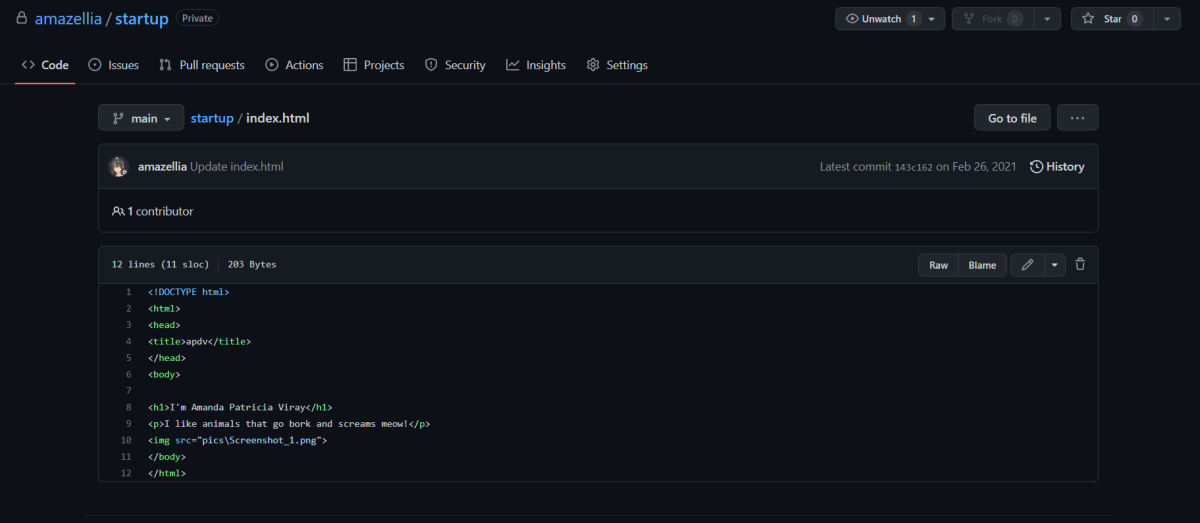
Task: Click the DOCTYPE html code line
Action: [x=189, y=292]
